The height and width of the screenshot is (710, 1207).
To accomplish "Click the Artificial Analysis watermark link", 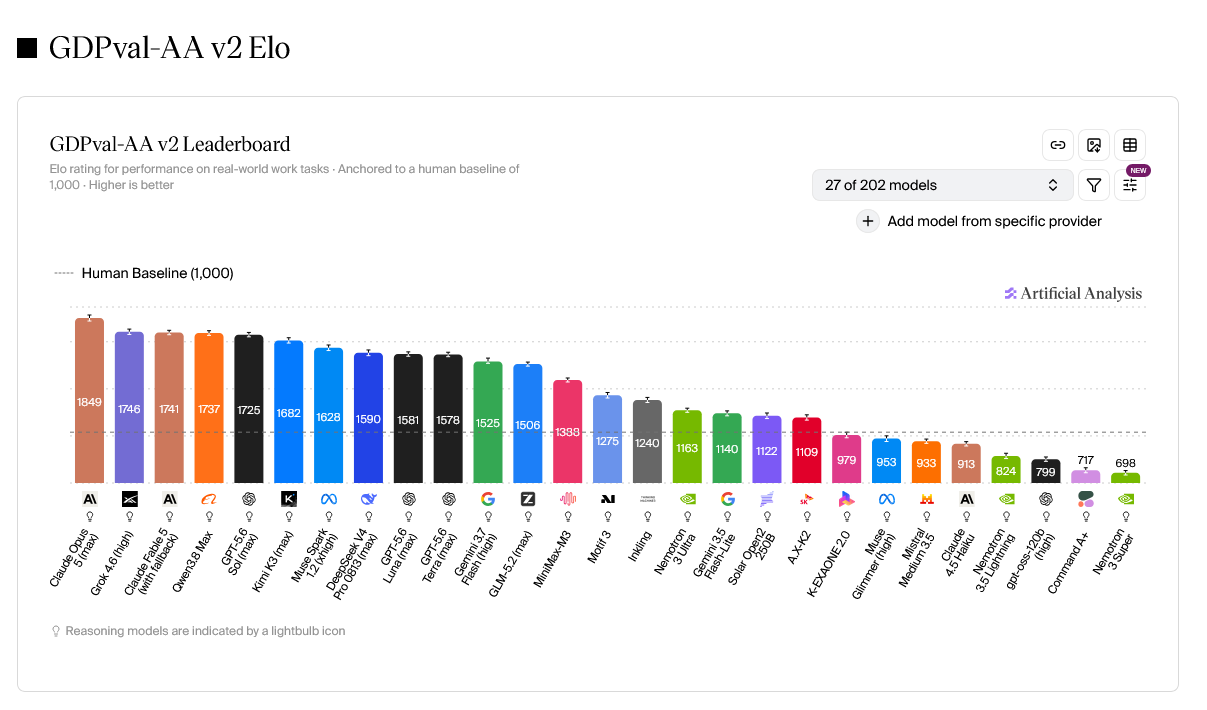I will 1073,293.
